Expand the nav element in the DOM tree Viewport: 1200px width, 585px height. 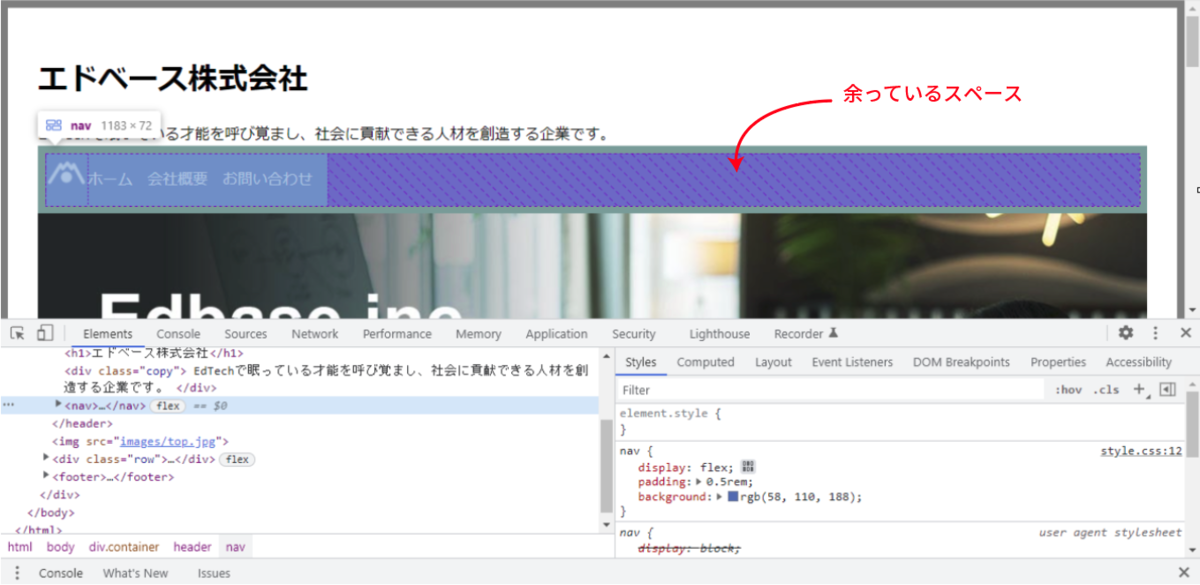(x=58, y=405)
